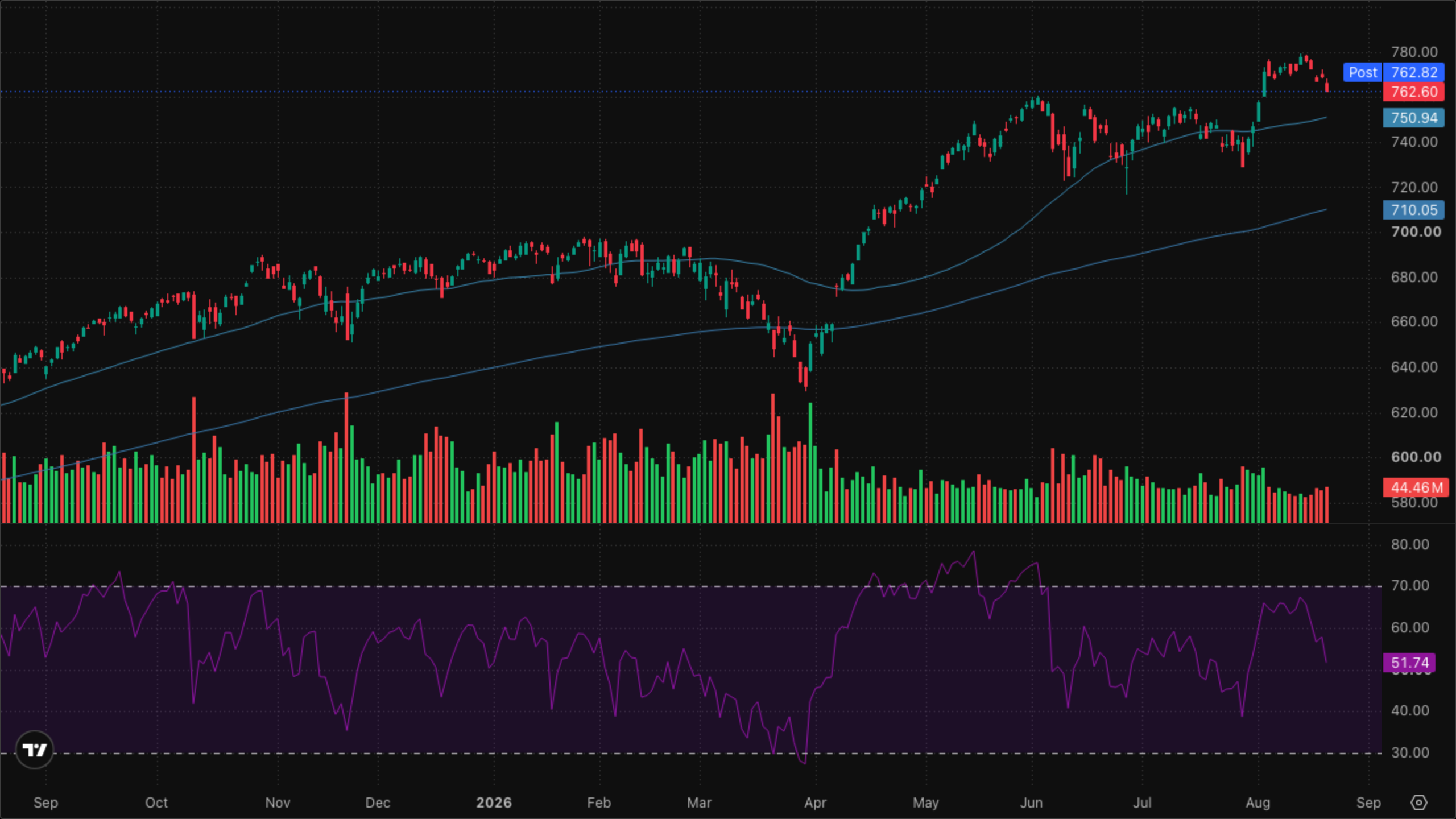Click the RSI 70.00 axis label
Viewport: 1456px width, 819px height.
(1410, 585)
